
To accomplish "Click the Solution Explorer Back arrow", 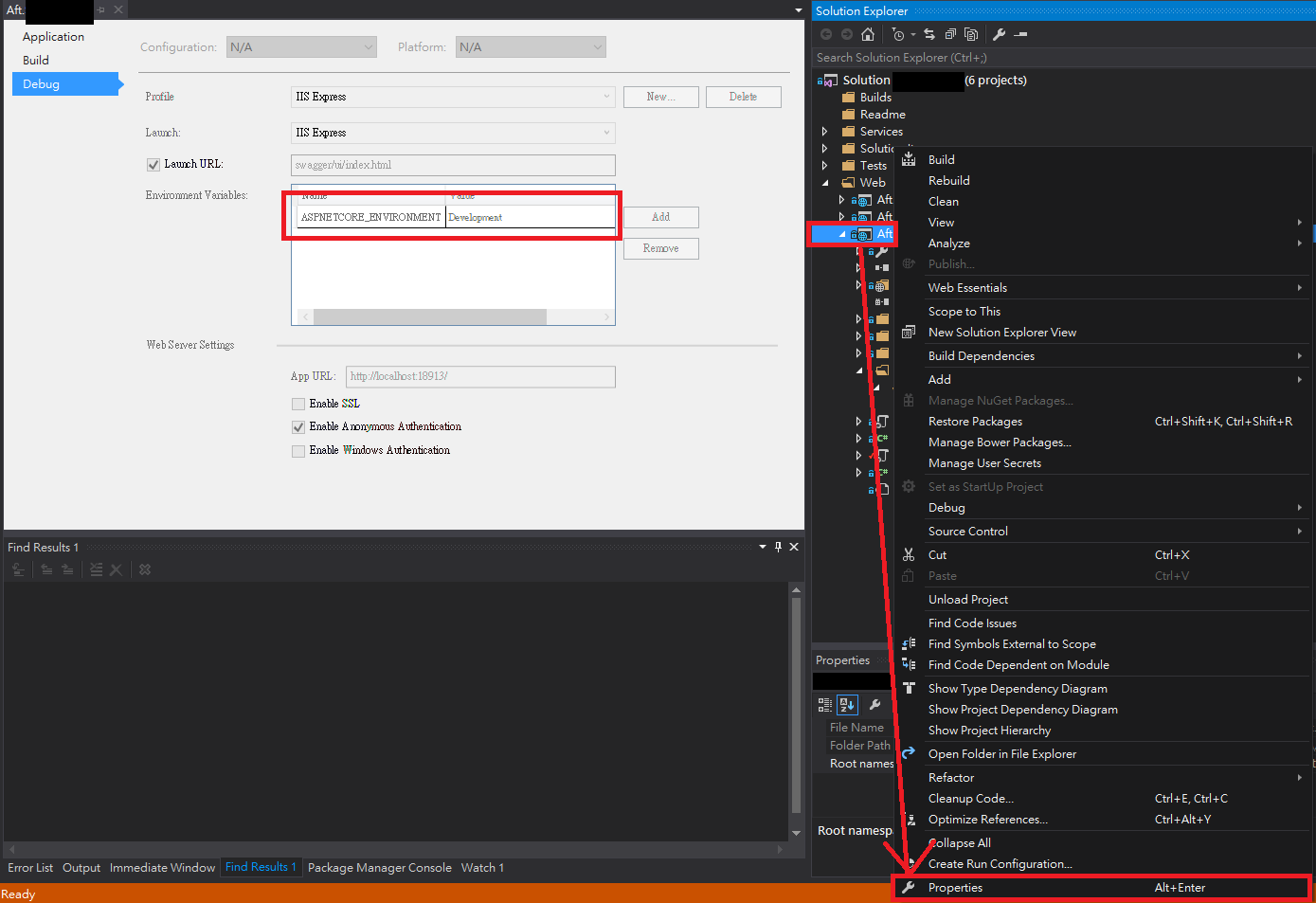I will [x=826, y=34].
